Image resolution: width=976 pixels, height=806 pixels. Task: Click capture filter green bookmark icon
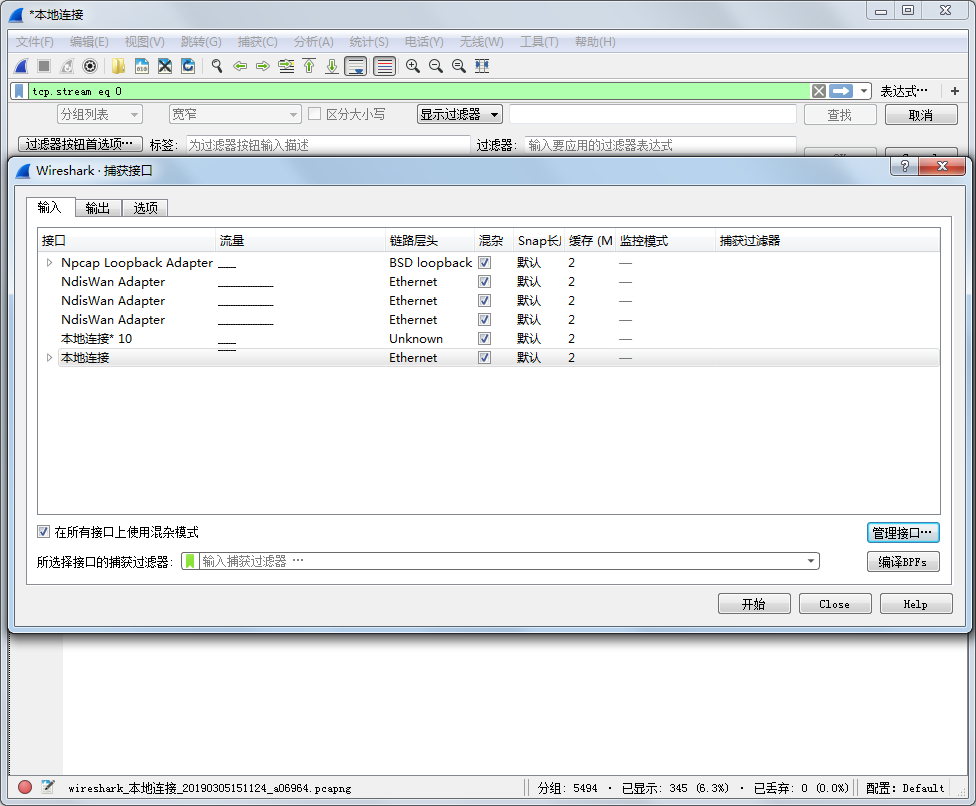190,561
